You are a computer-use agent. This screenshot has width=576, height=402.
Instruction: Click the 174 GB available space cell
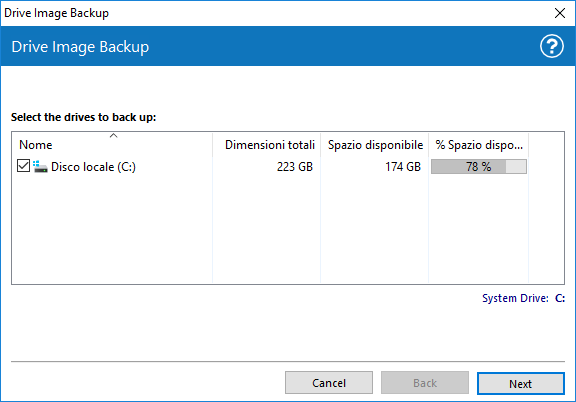pos(403,167)
